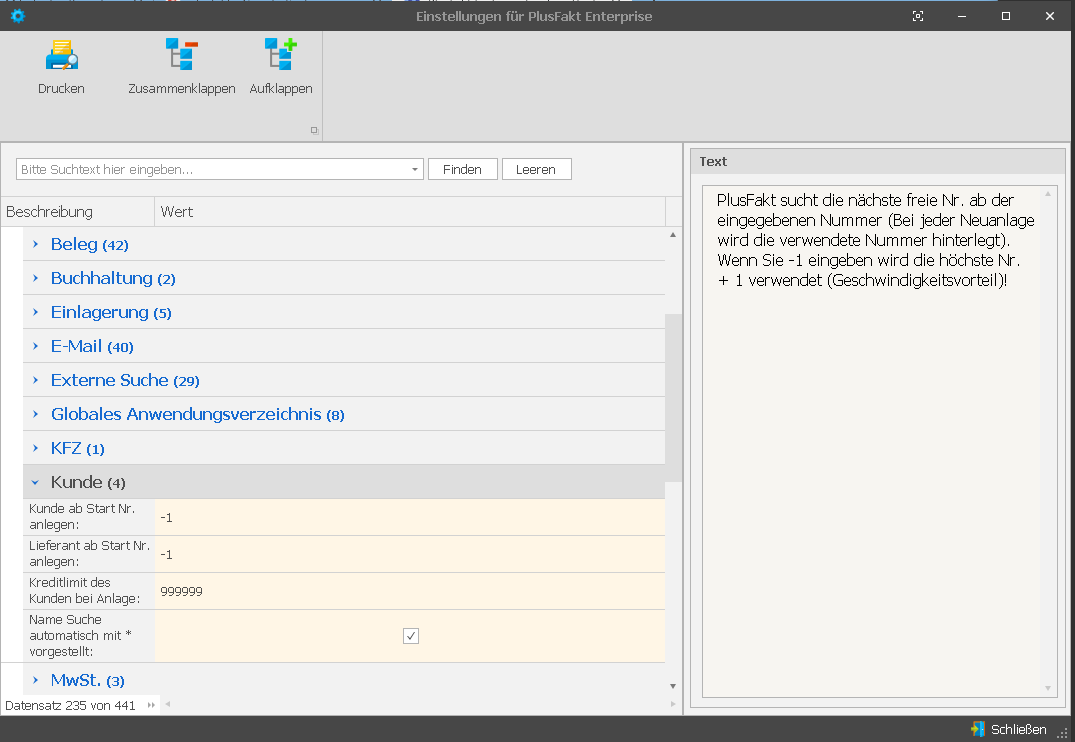The height and width of the screenshot is (742, 1075).
Task: Expand the Beleg (42) group
Action: pos(36,244)
